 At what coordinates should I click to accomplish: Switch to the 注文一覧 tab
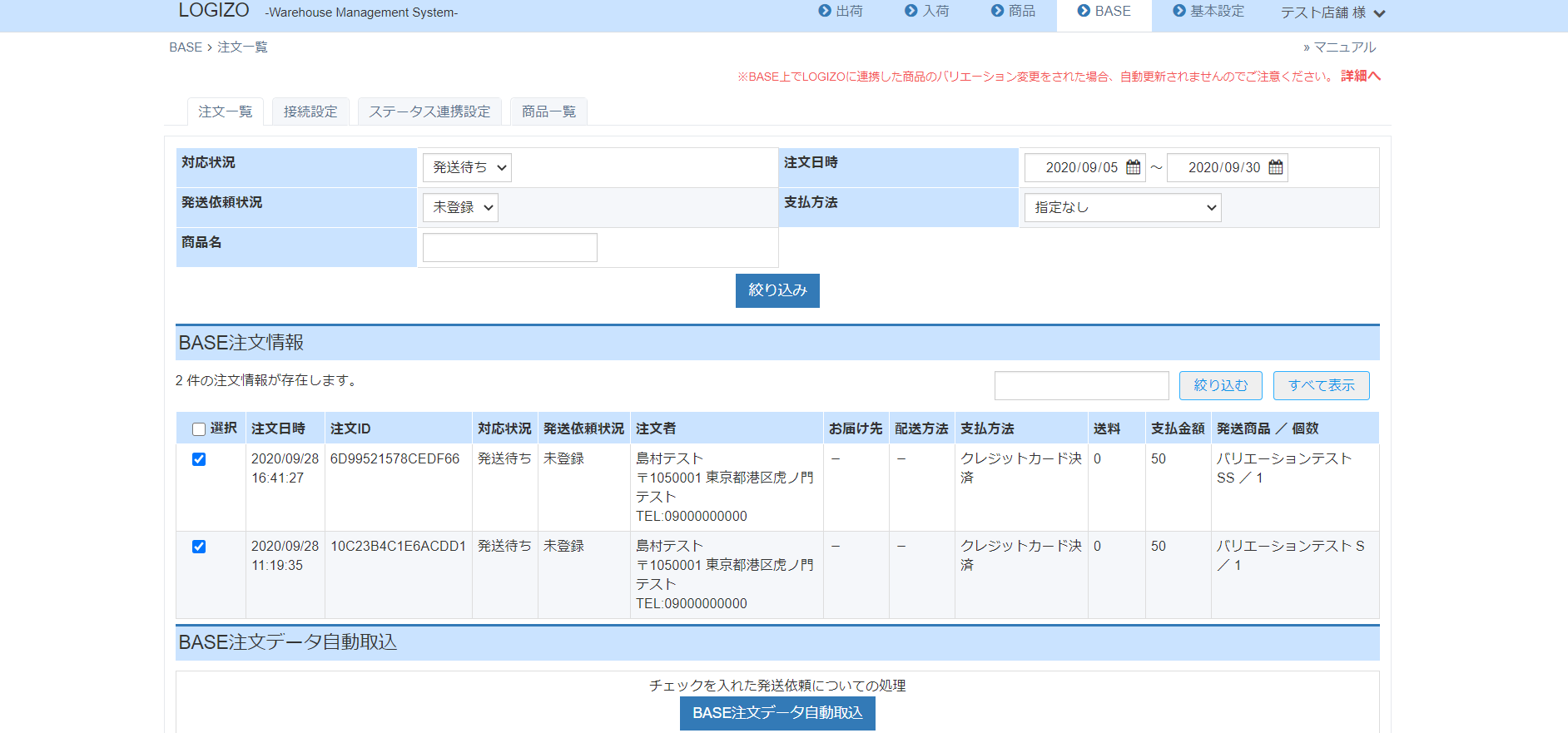226,111
